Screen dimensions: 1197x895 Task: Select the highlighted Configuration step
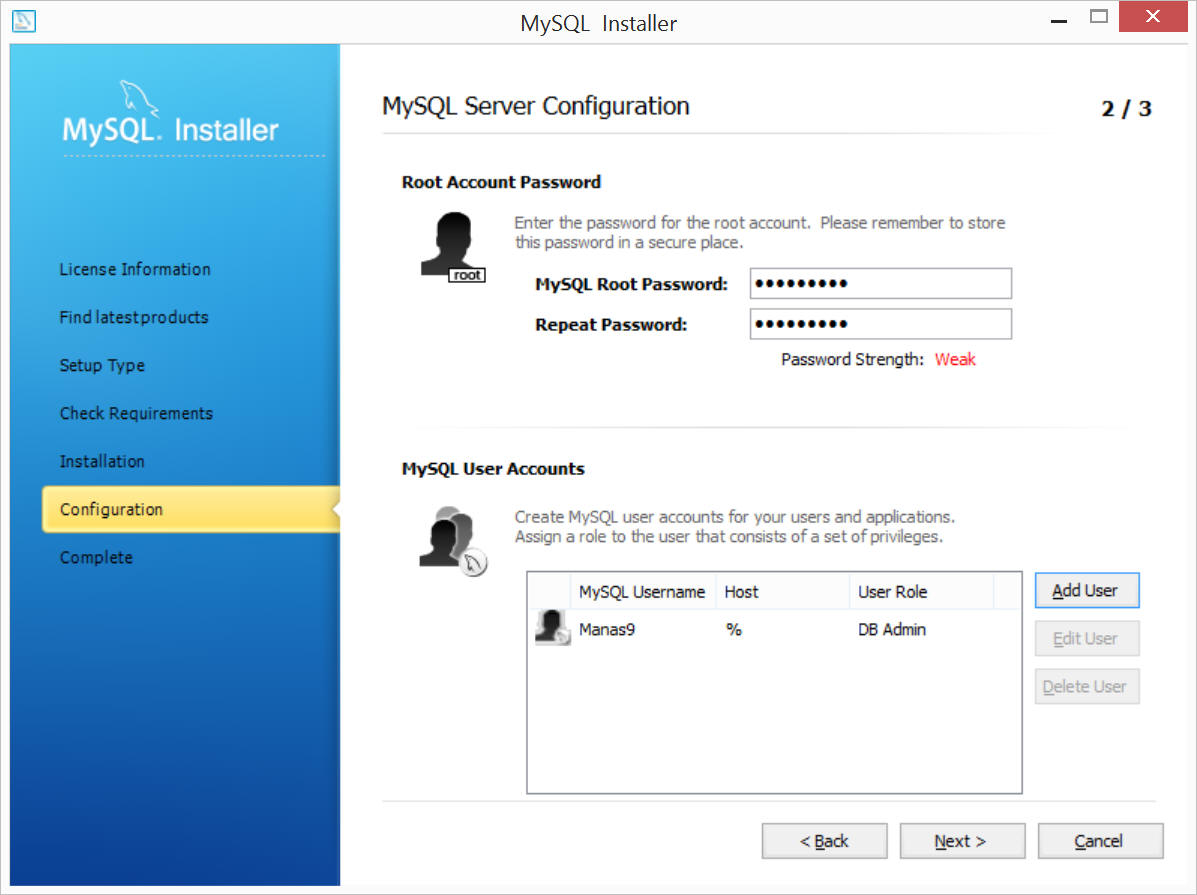[190, 509]
